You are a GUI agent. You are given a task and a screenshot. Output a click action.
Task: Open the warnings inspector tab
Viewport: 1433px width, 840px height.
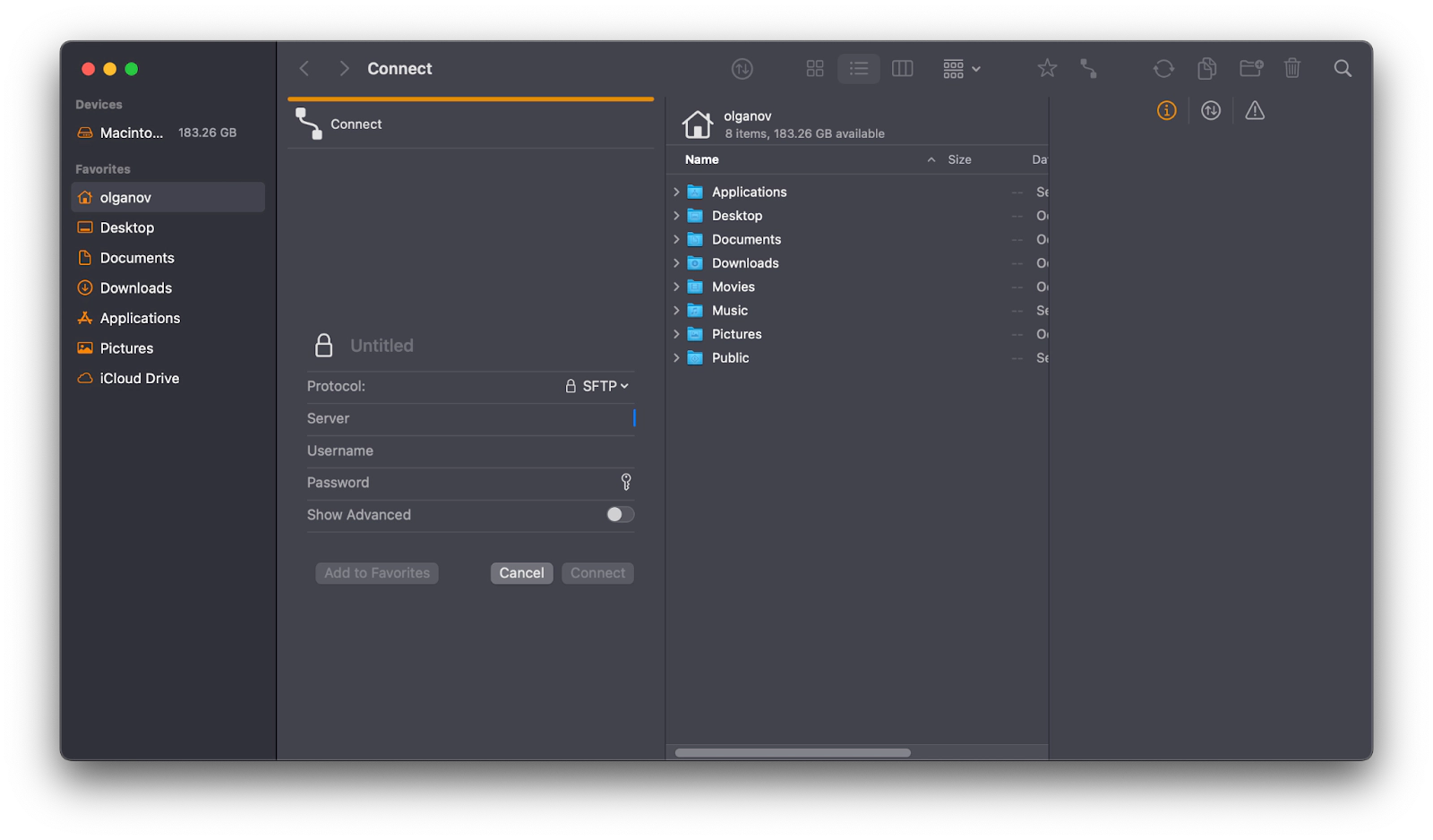tap(1255, 111)
